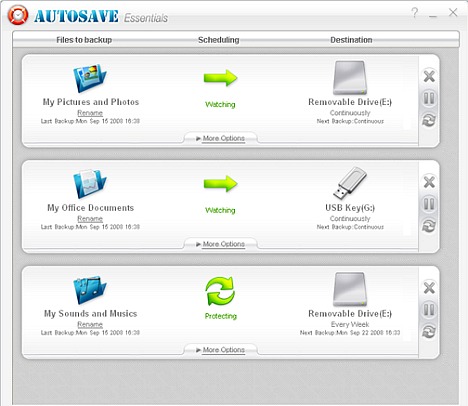Click the green arrow in the Pictures row

click(220, 78)
